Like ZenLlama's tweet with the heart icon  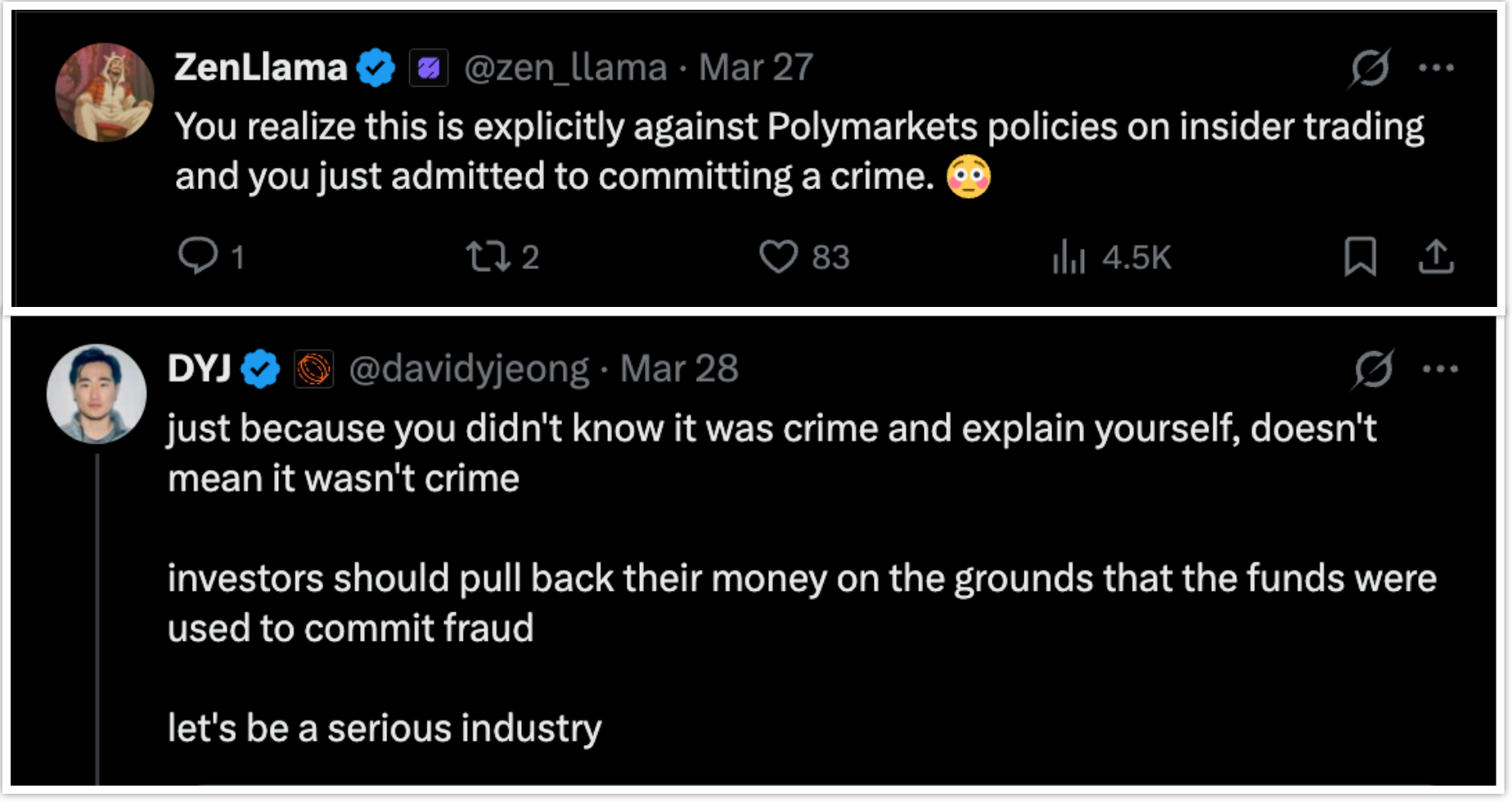[x=778, y=256]
